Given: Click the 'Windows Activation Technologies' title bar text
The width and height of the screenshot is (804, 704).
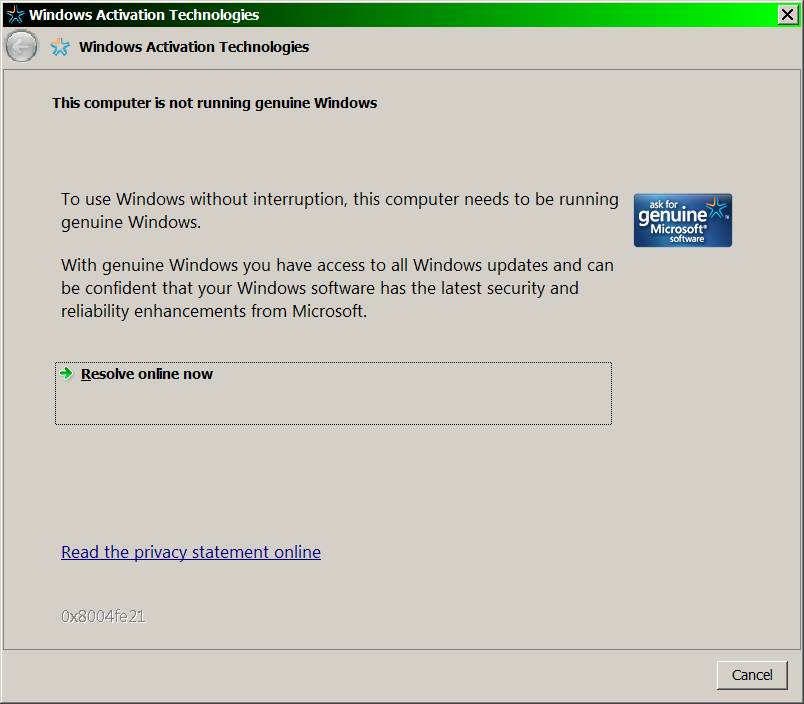Looking at the screenshot, I should (x=144, y=15).
